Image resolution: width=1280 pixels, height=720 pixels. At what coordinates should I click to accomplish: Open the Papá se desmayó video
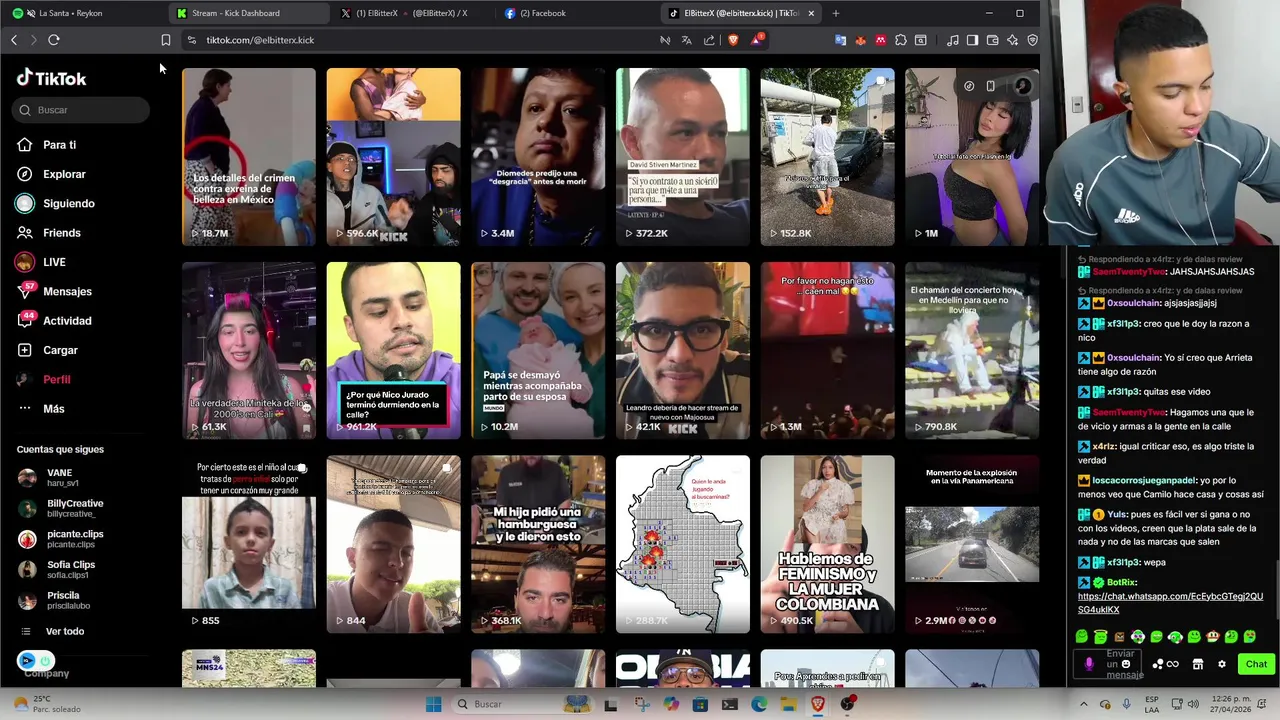click(538, 350)
